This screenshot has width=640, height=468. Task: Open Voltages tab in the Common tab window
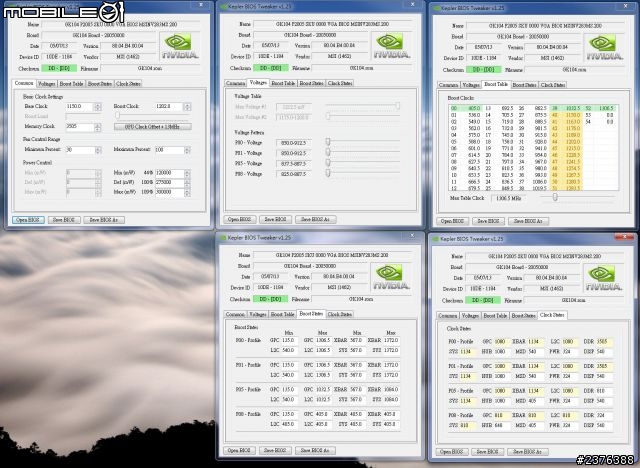coord(47,84)
